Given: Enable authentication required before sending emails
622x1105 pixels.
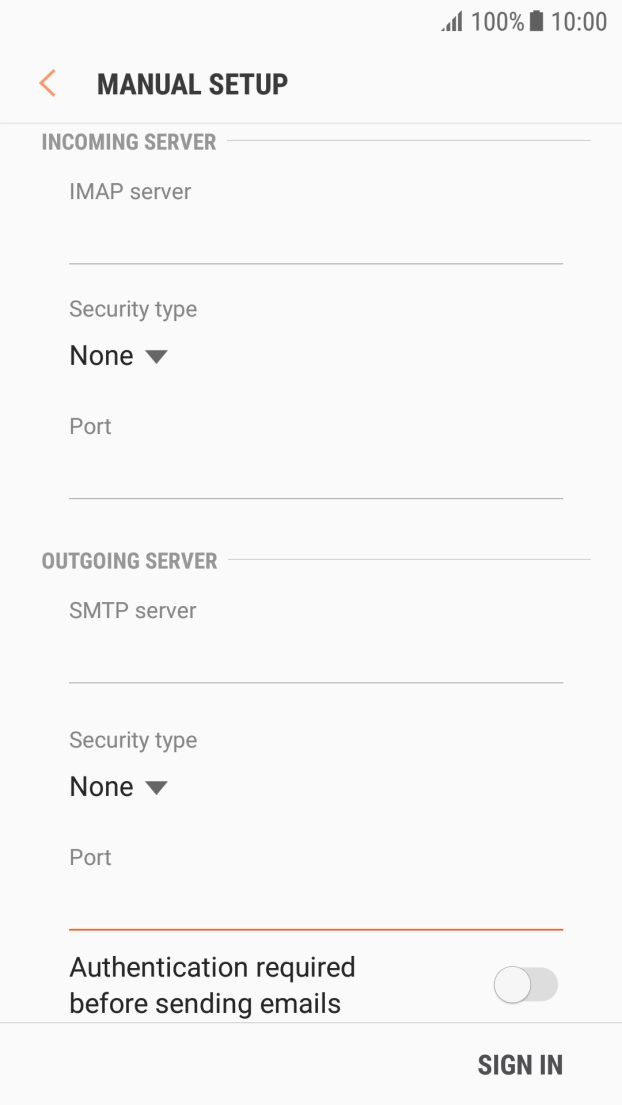Looking at the screenshot, I should [524, 985].
